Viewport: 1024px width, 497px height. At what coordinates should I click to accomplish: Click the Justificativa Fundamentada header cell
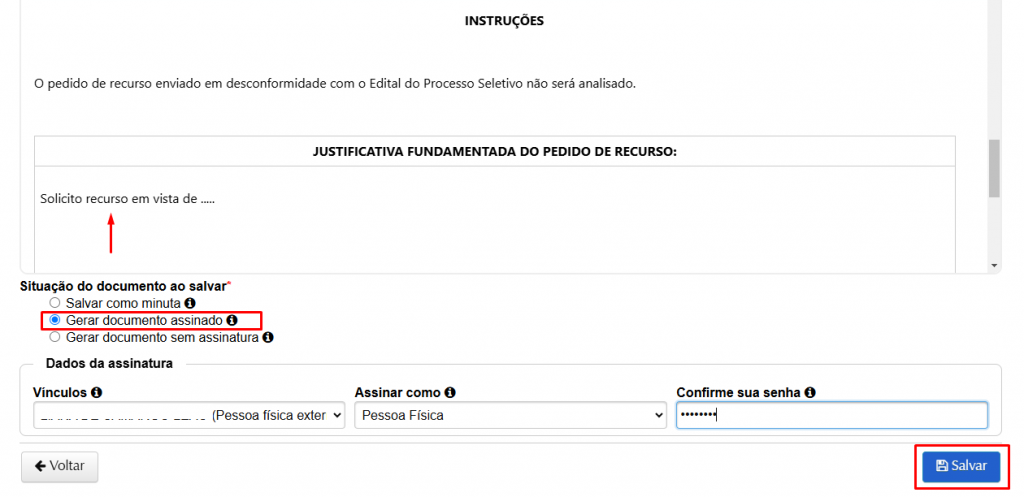495,152
